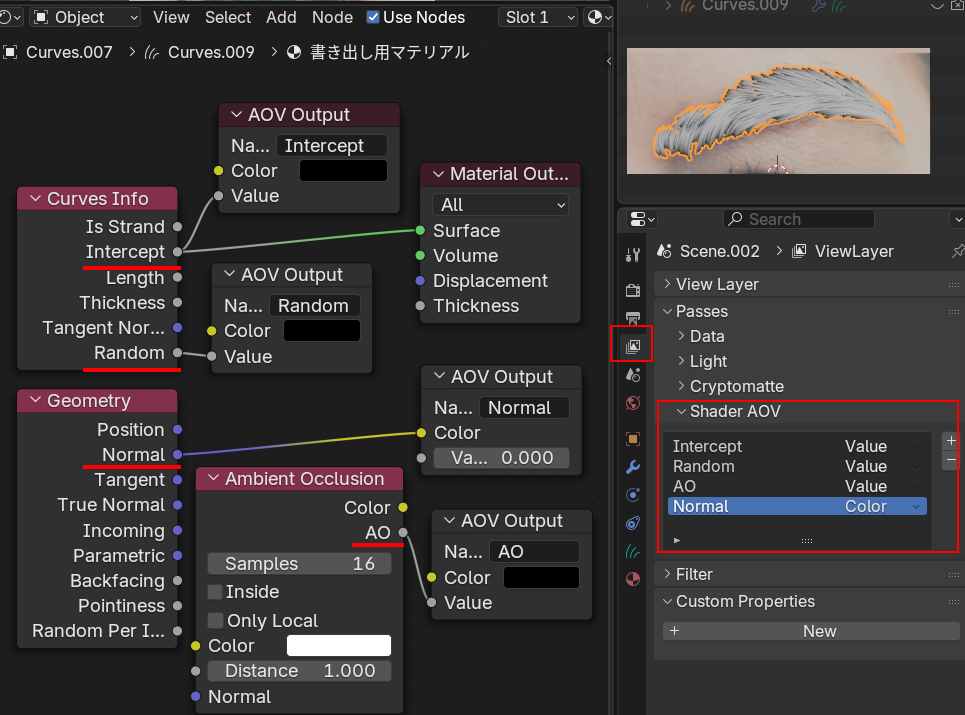Collapse the Shader AOV section
Screen dimensions: 965x715
point(682,411)
